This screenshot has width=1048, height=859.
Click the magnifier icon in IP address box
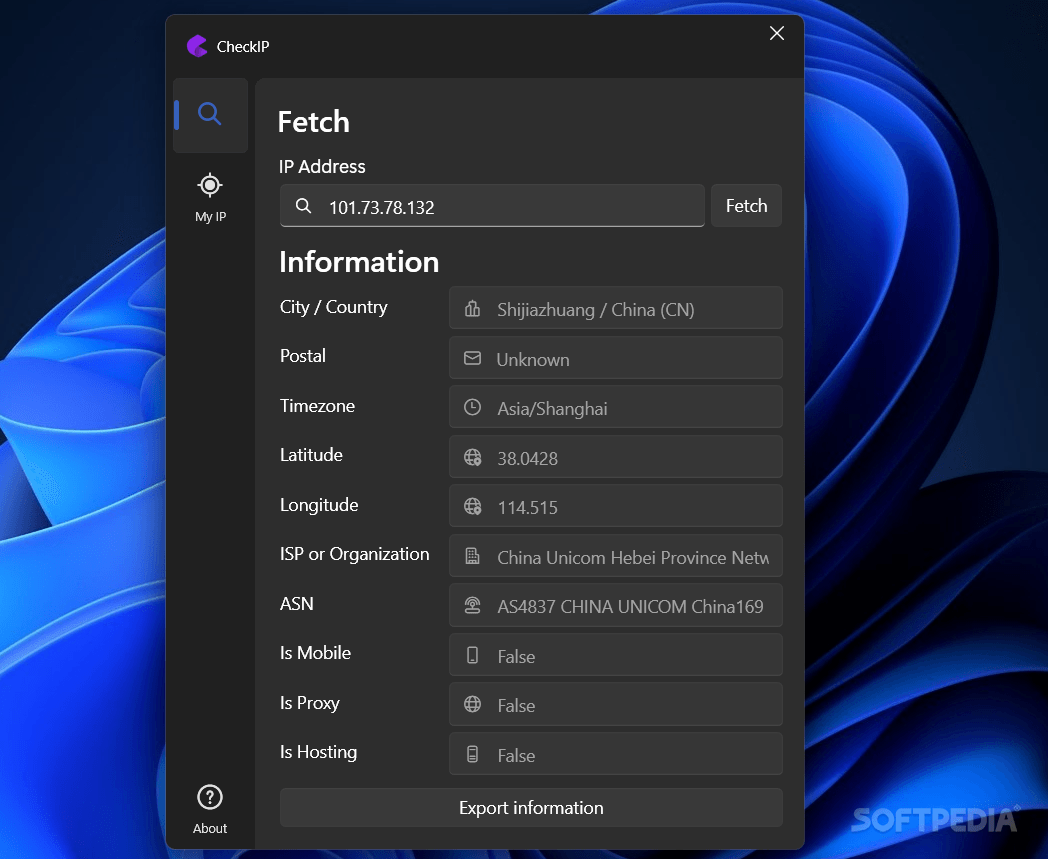303,206
